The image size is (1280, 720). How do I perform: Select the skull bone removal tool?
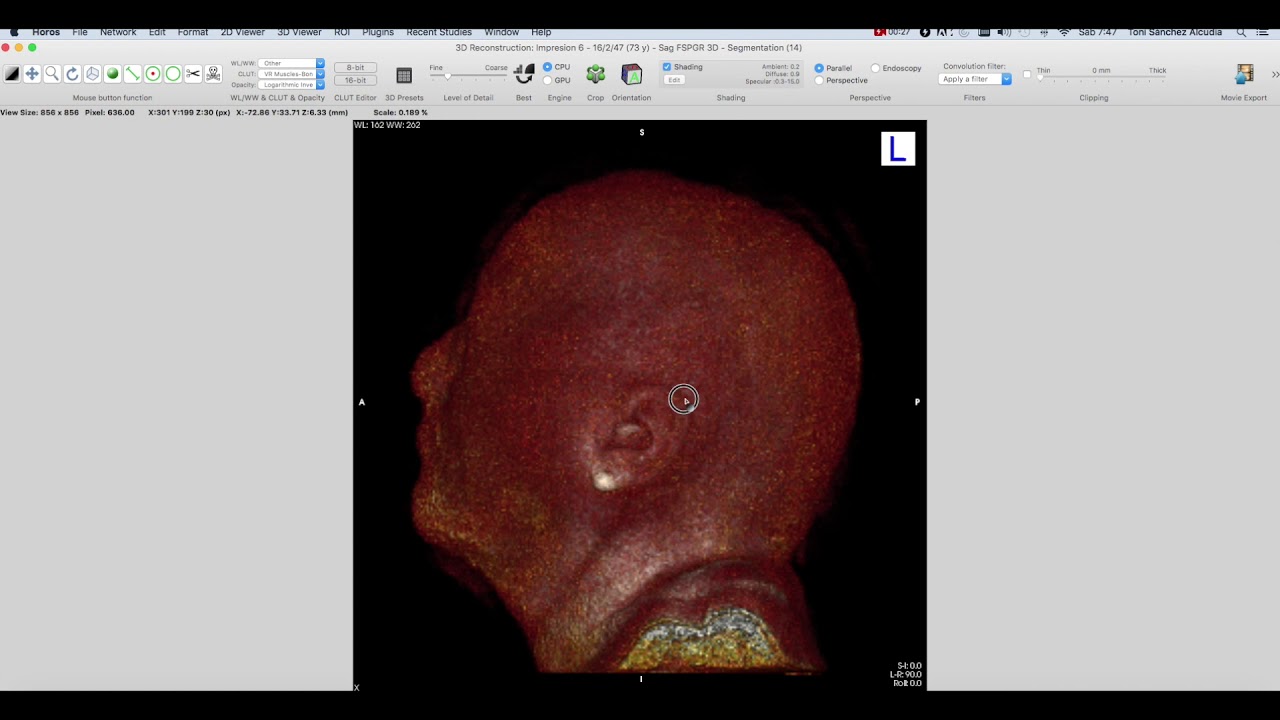click(213, 74)
